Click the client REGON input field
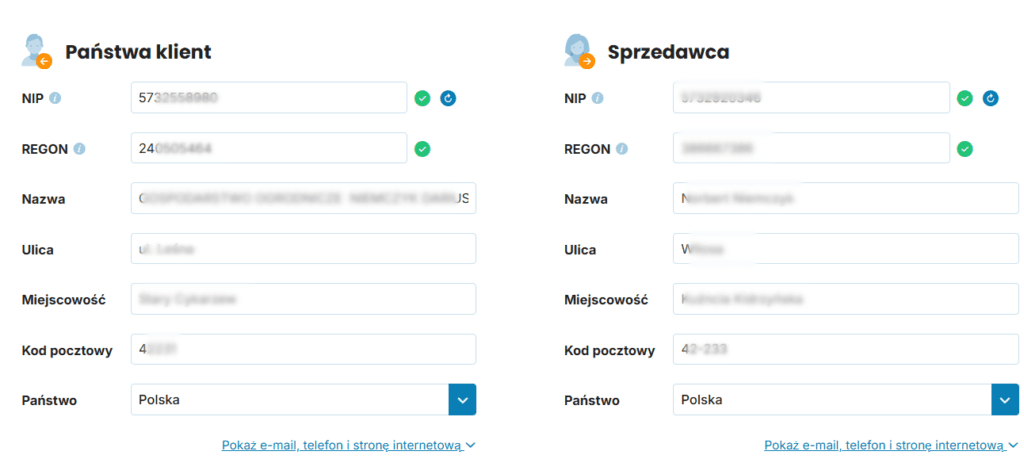The width and height of the screenshot is (1024, 474). 269,149
